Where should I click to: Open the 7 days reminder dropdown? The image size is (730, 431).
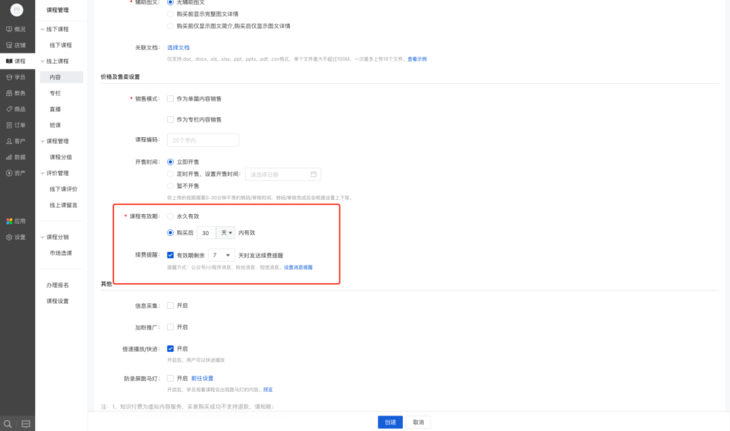(x=221, y=255)
